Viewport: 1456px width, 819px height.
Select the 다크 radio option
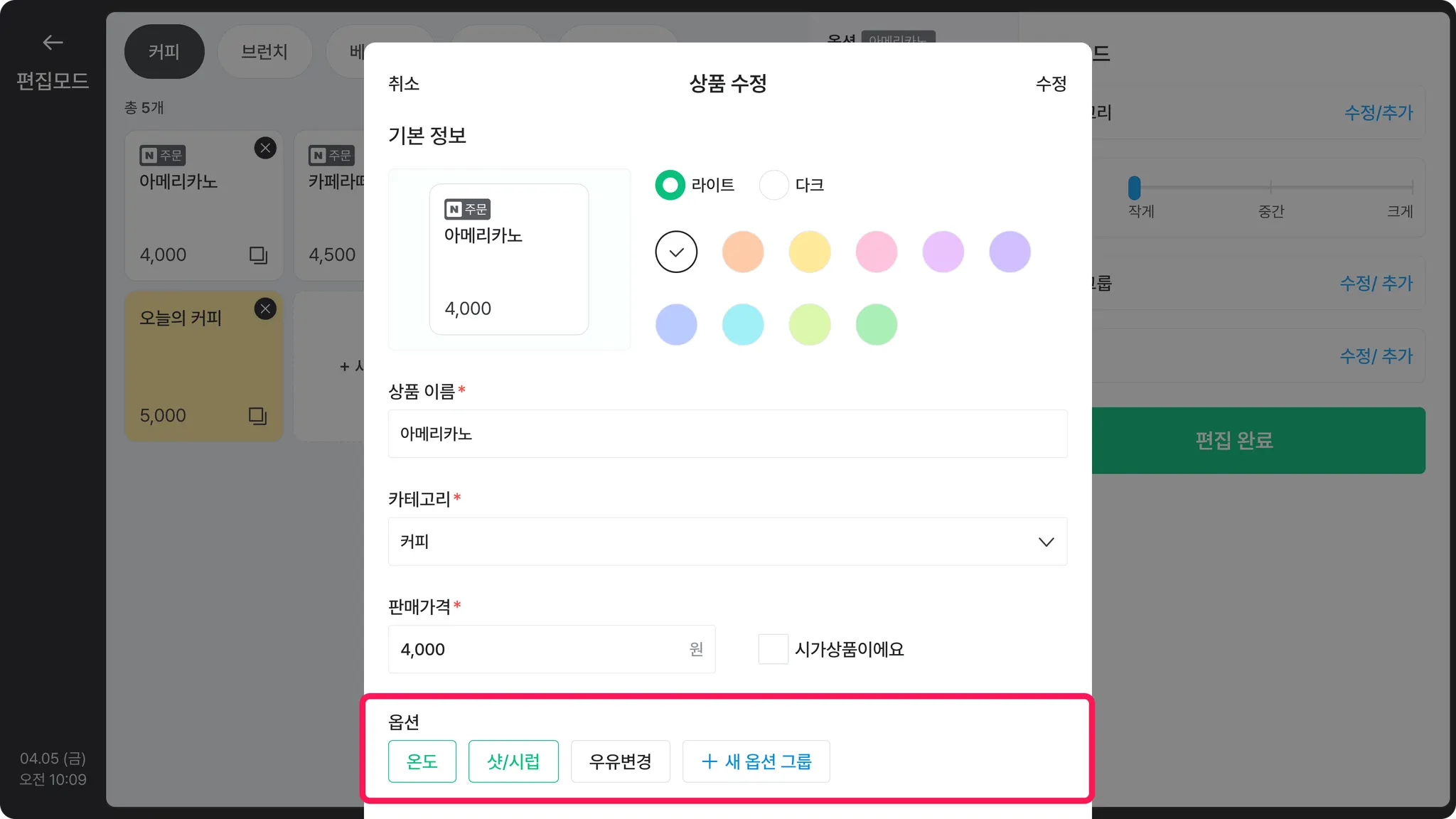point(773,185)
